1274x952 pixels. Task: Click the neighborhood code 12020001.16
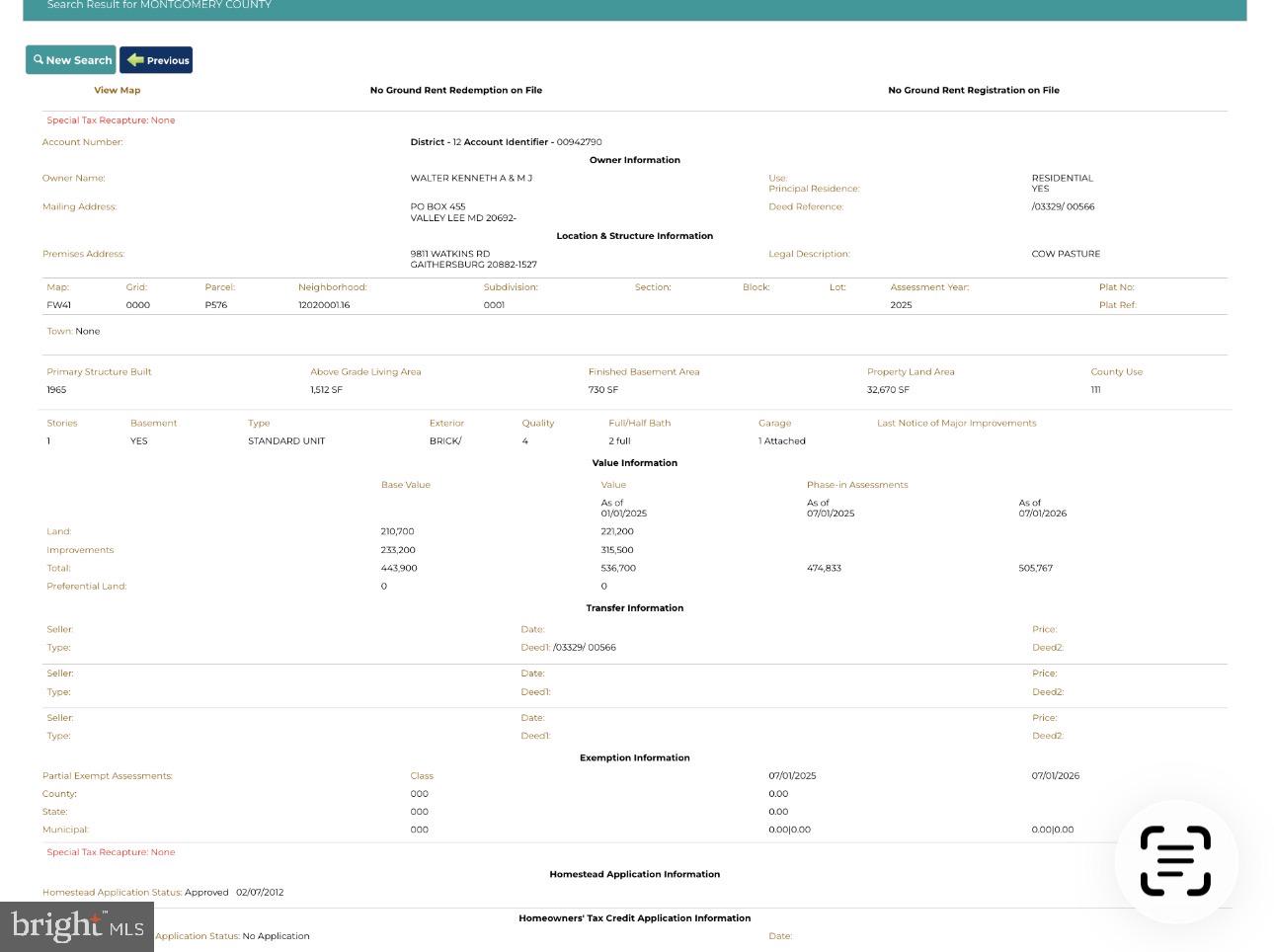pos(324,305)
